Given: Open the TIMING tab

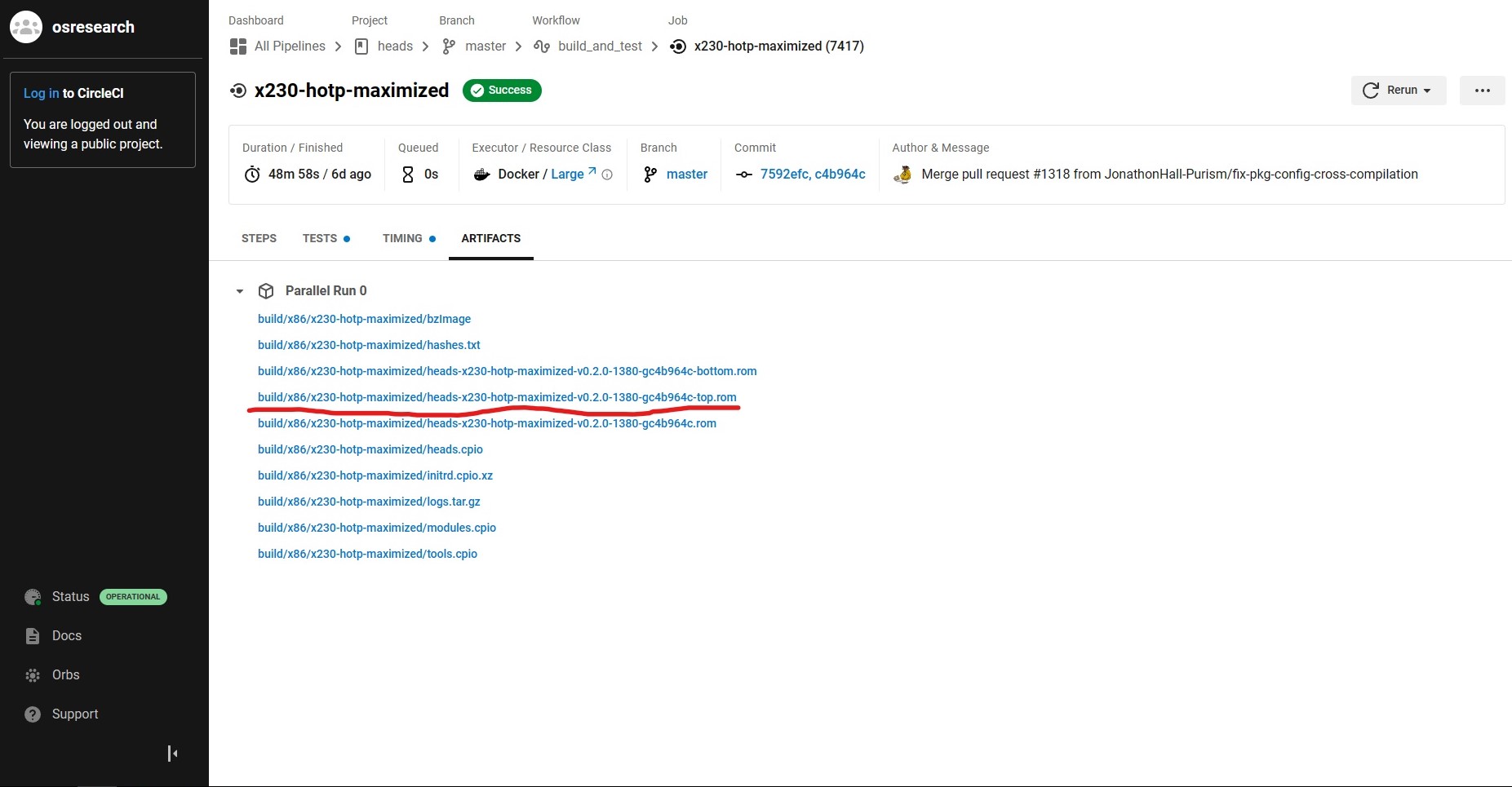Looking at the screenshot, I should 402,238.
